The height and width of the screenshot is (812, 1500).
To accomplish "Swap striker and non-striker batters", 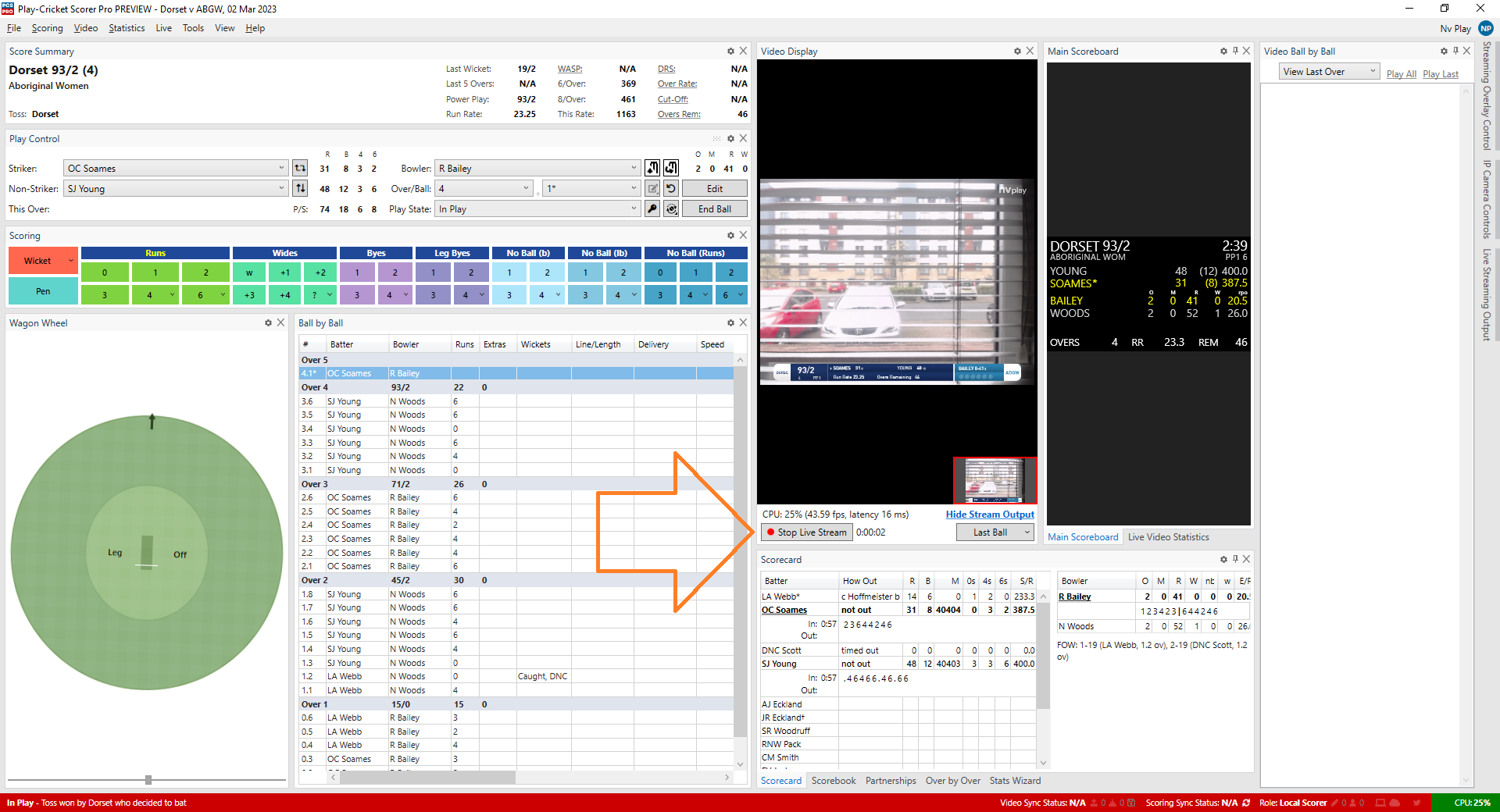I will (x=300, y=188).
